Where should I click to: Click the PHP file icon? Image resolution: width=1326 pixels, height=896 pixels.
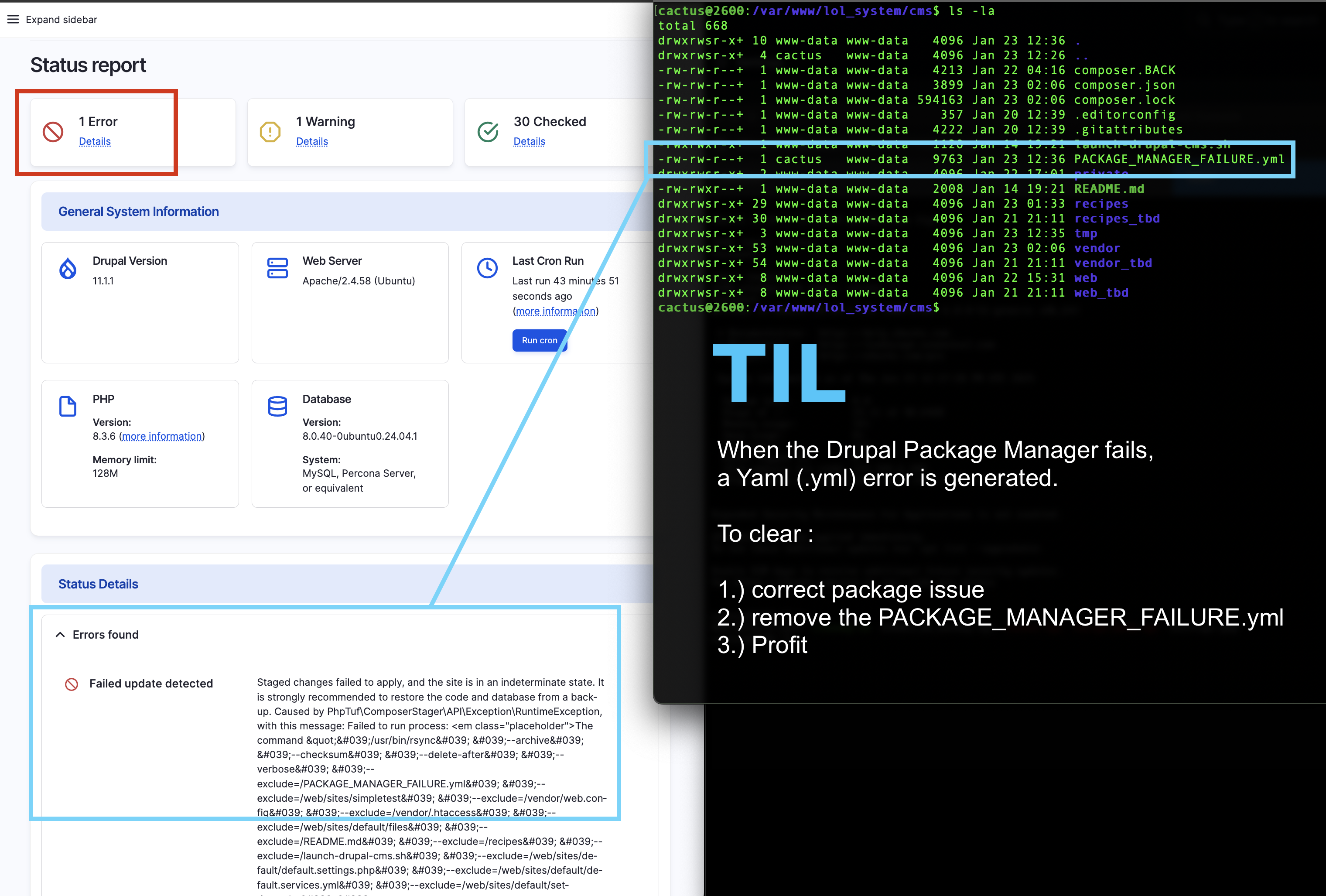pos(68,406)
